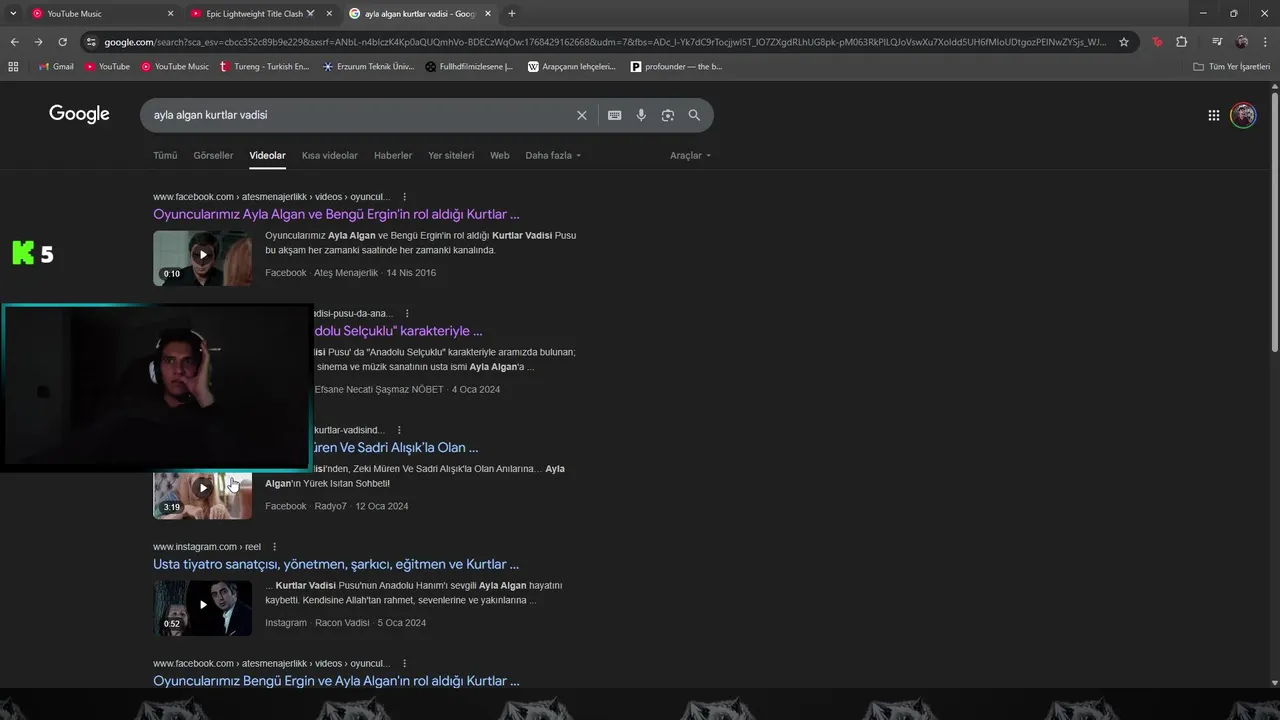1280x720 pixels.
Task: Switch to the Tümü search tab
Action: click(165, 156)
